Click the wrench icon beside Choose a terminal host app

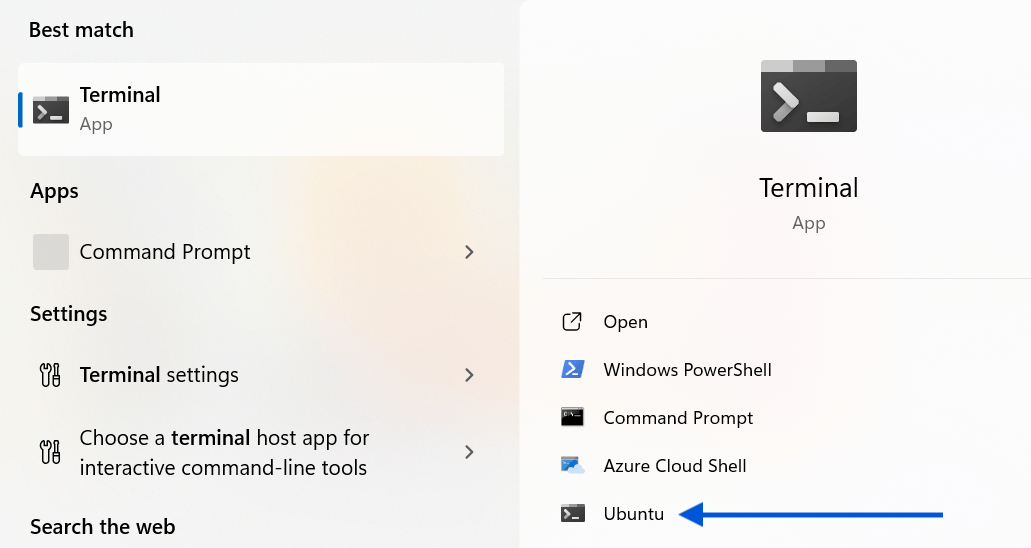coord(50,452)
